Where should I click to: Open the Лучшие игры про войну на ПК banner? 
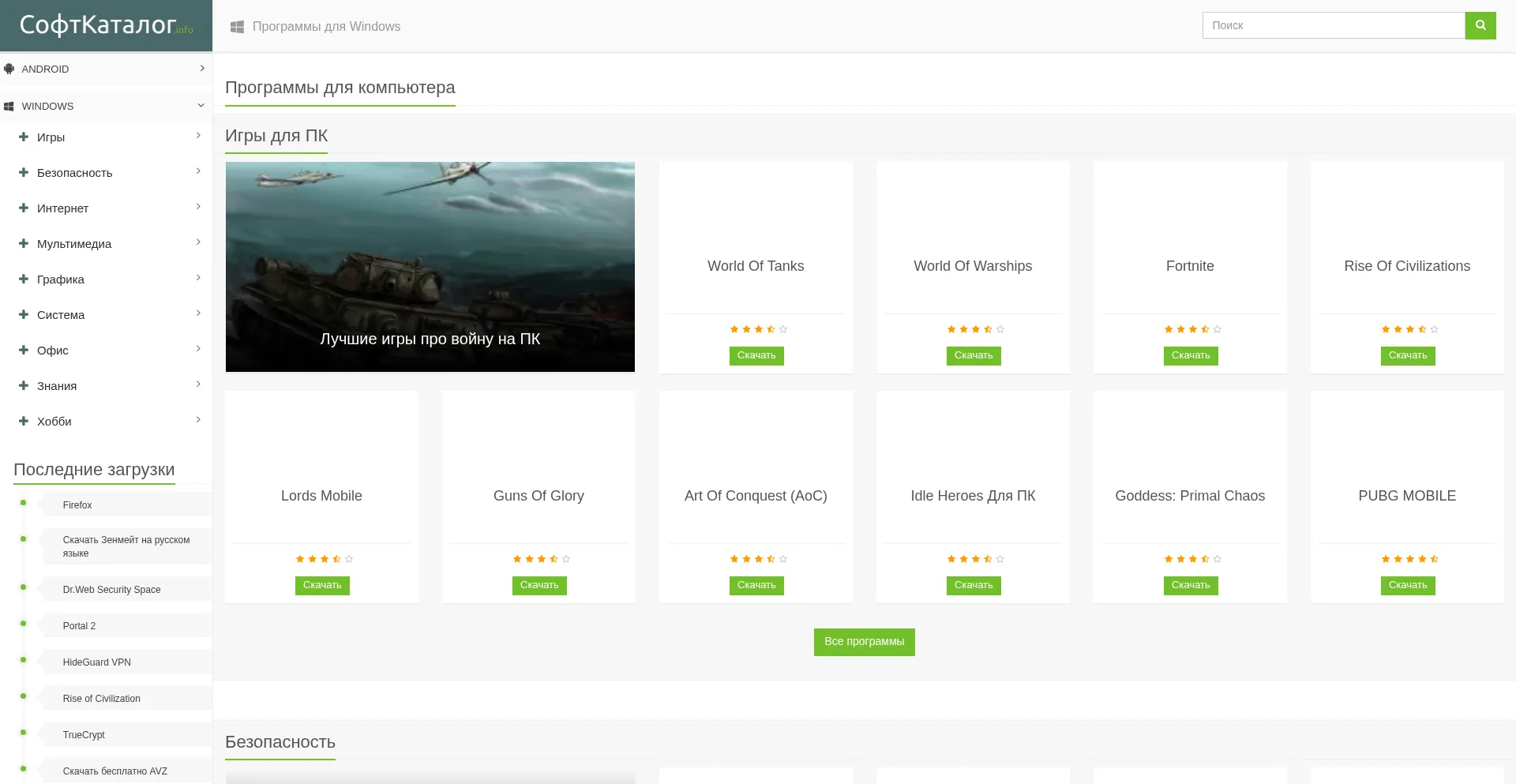[x=430, y=267]
